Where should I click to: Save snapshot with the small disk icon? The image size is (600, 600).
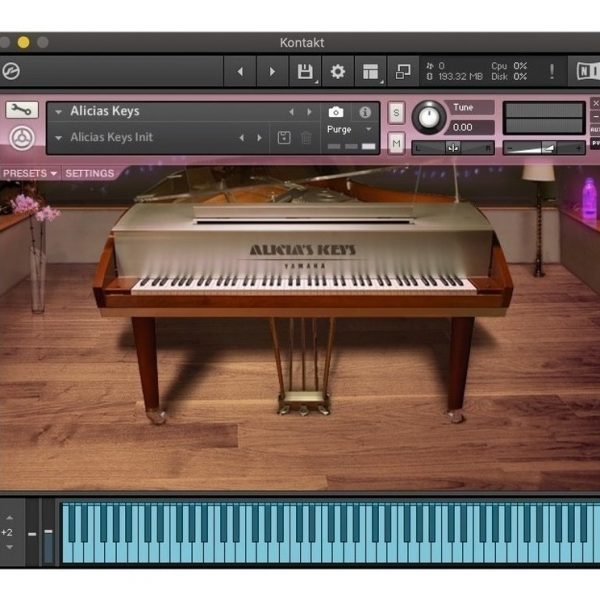[284, 138]
